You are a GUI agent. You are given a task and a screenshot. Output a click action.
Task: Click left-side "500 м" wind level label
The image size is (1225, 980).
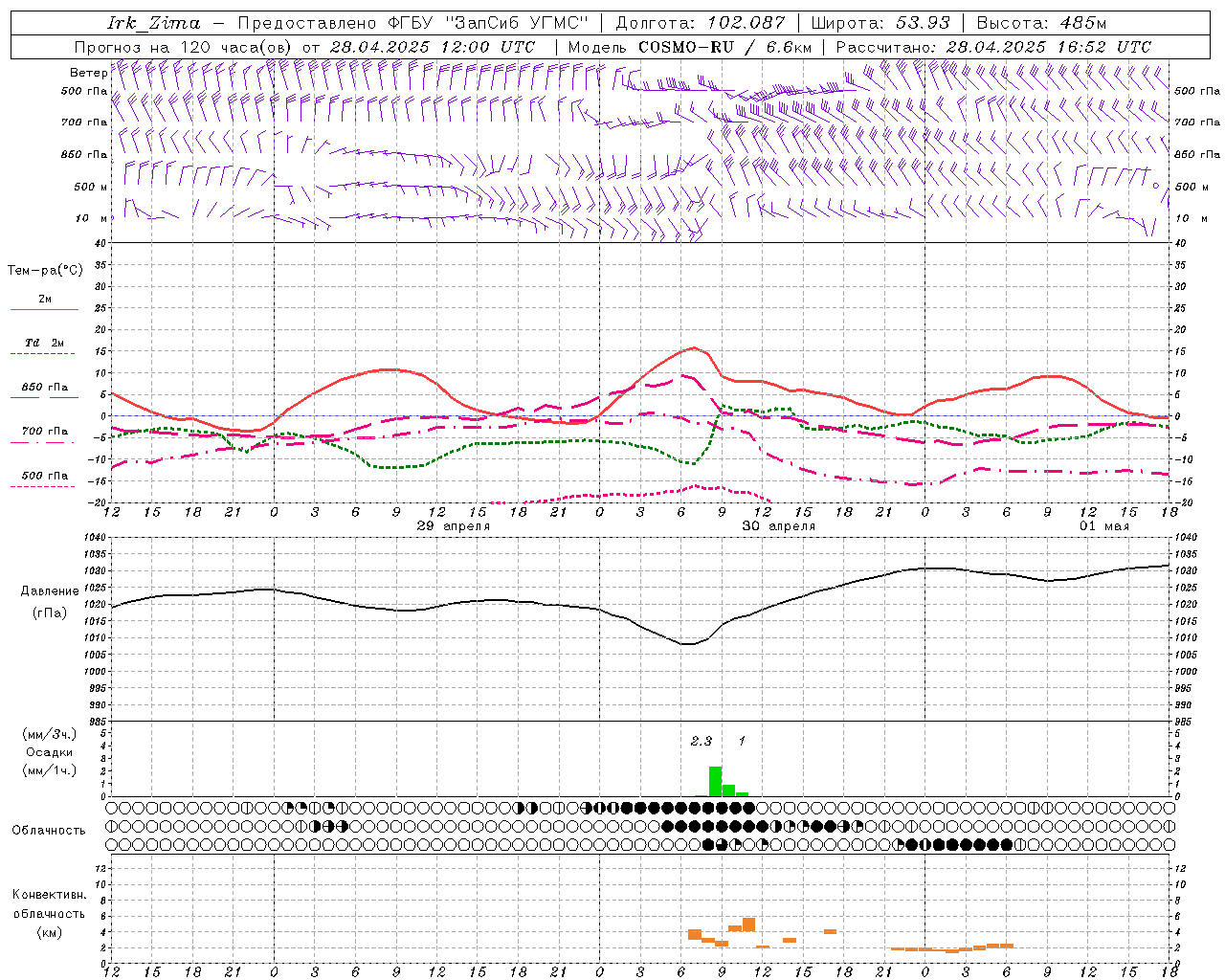(x=91, y=187)
